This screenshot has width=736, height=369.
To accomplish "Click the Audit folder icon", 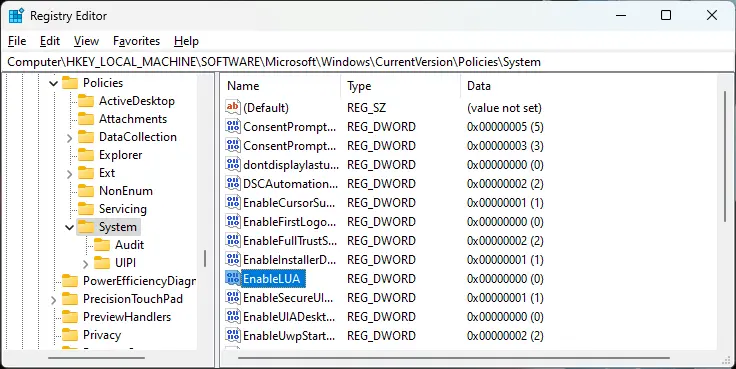I will tap(102, 245).
